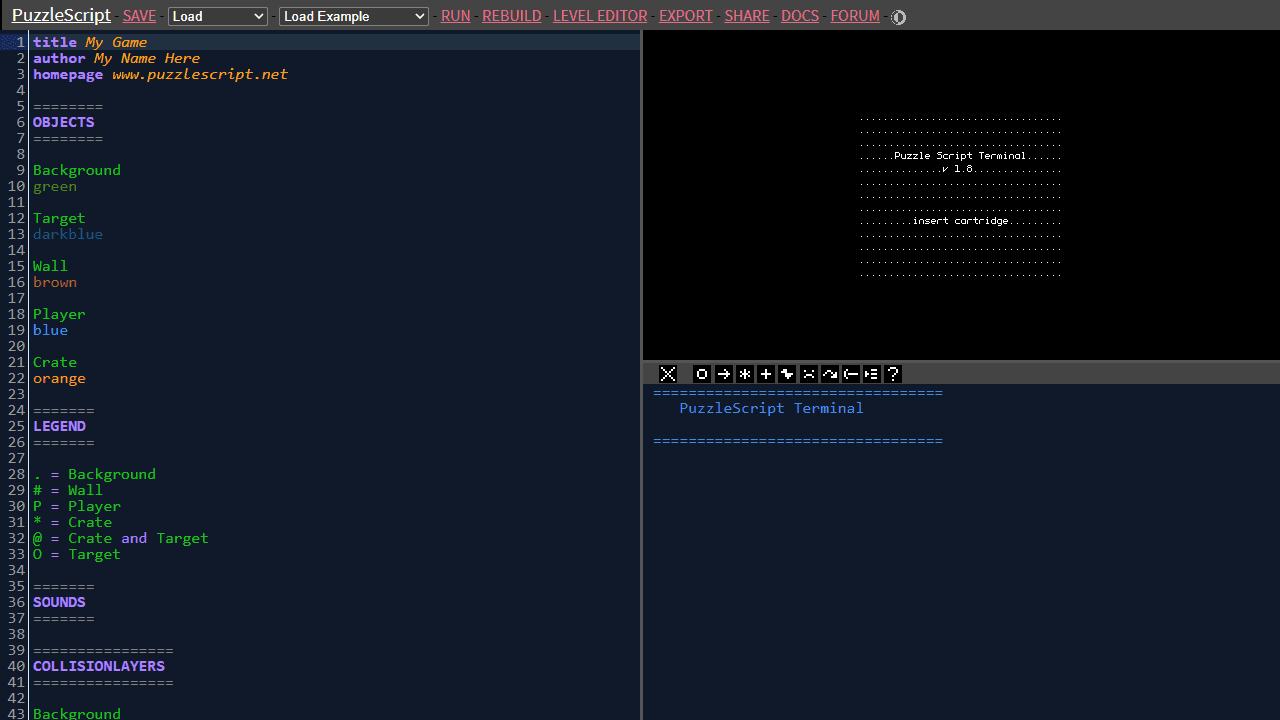Screen dimensions: 1280x720
Task: Click the 'green' color value
Action: pos(55,186)
